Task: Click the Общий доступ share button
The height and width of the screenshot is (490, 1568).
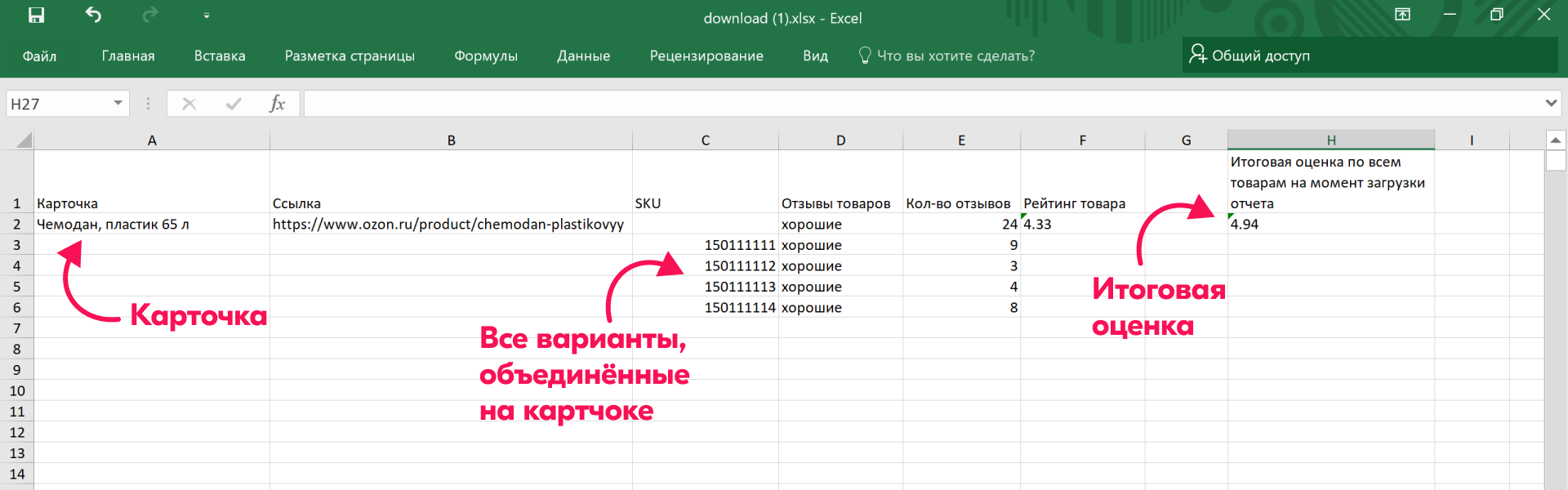Action: [1250, 56]
